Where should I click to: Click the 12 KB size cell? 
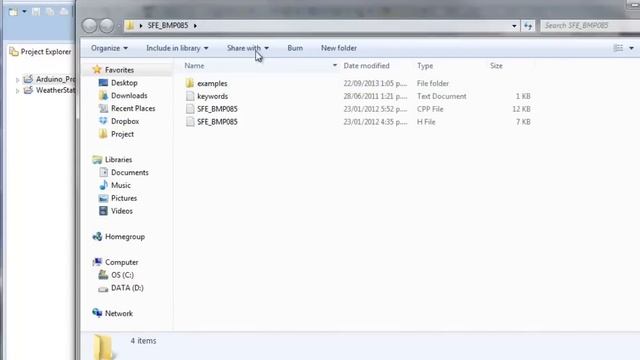click(521, 109)
